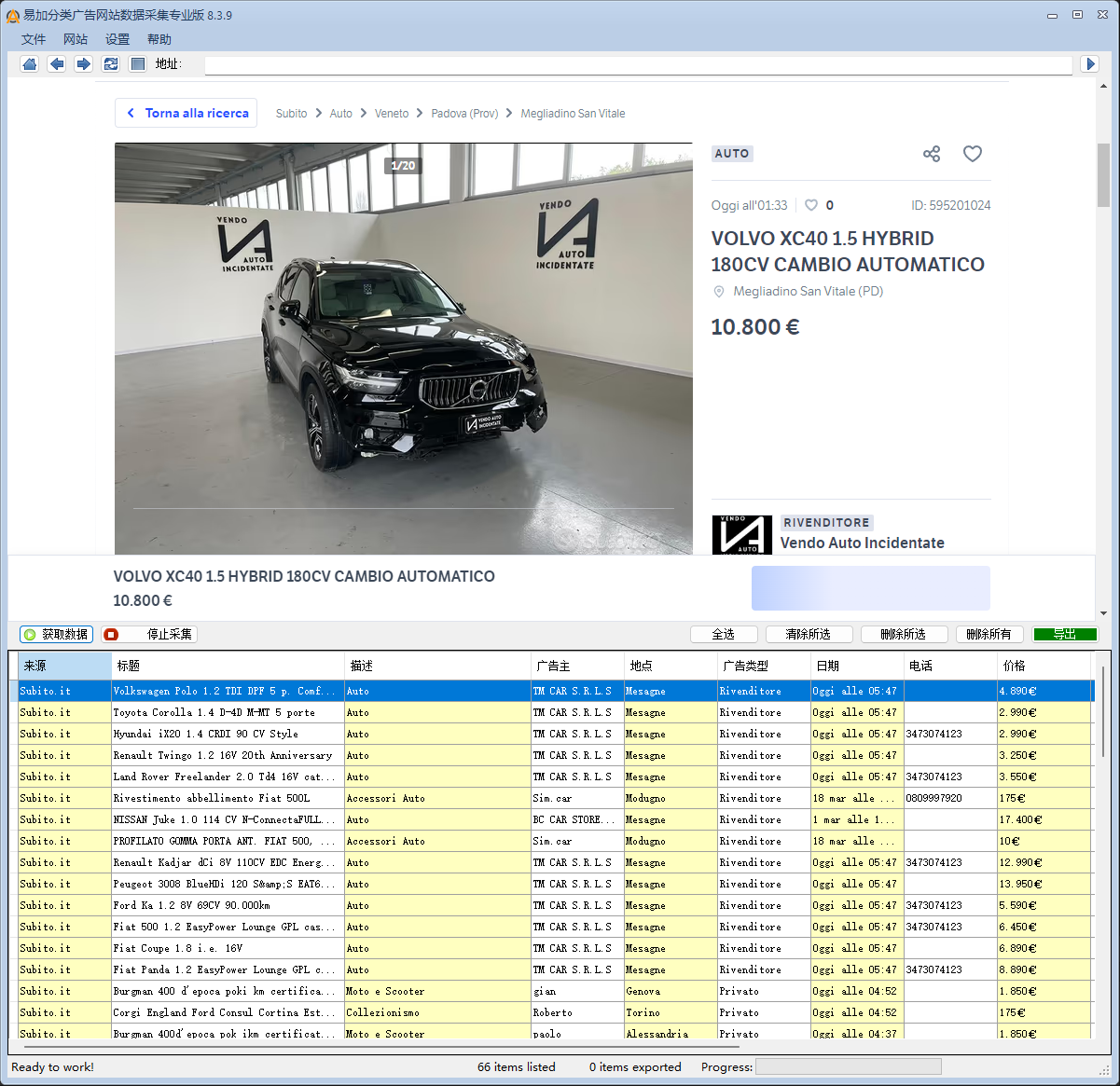The width and height of the screenshot is (1120, 1086).
Task: Click into the 地址 address field
Action: click(638, 64)
